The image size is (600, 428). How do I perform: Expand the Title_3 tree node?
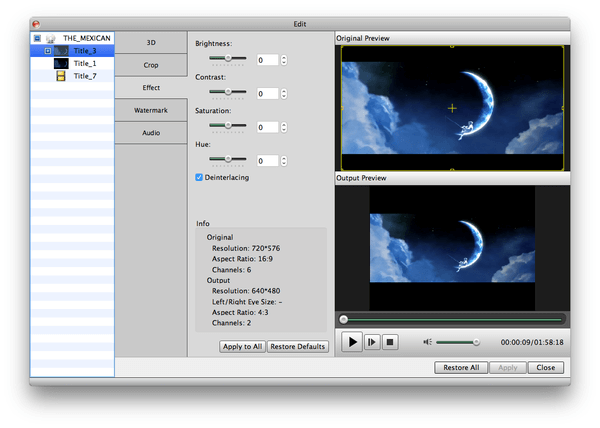coord(47,51)
